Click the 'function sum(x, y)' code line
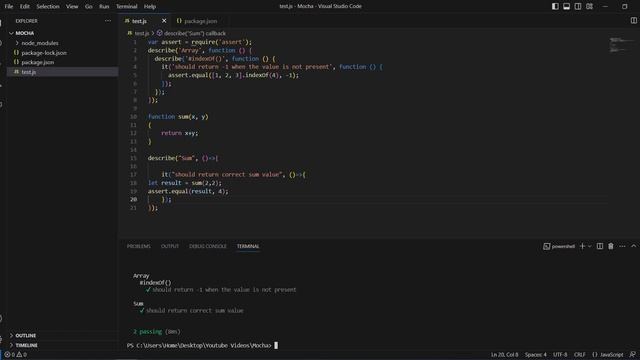Image resolution: width=640 pixels, height=360 pixels. (x=178, y=117)
